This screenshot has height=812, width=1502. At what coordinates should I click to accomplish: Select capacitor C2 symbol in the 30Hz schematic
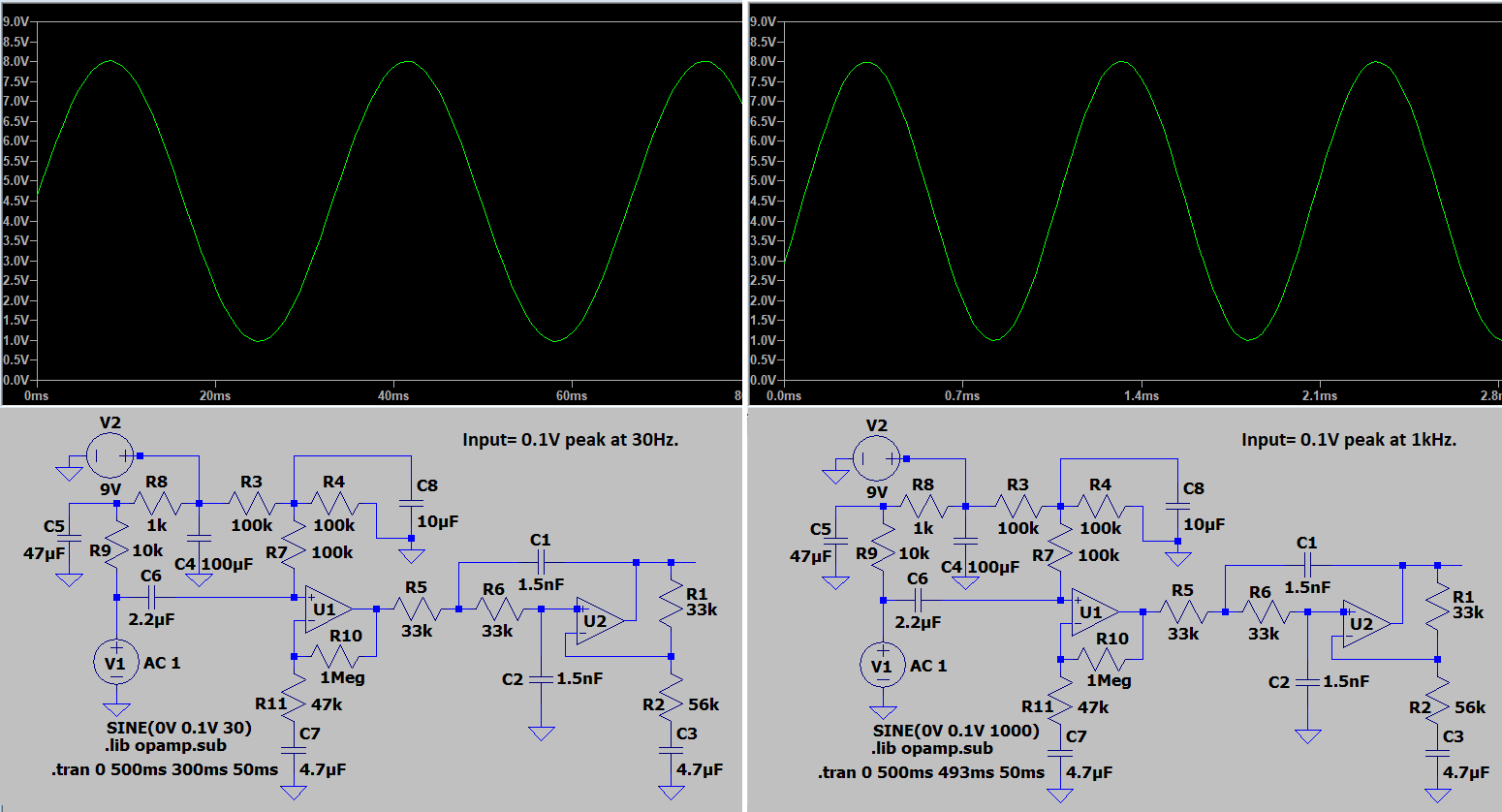pos(541,679)
